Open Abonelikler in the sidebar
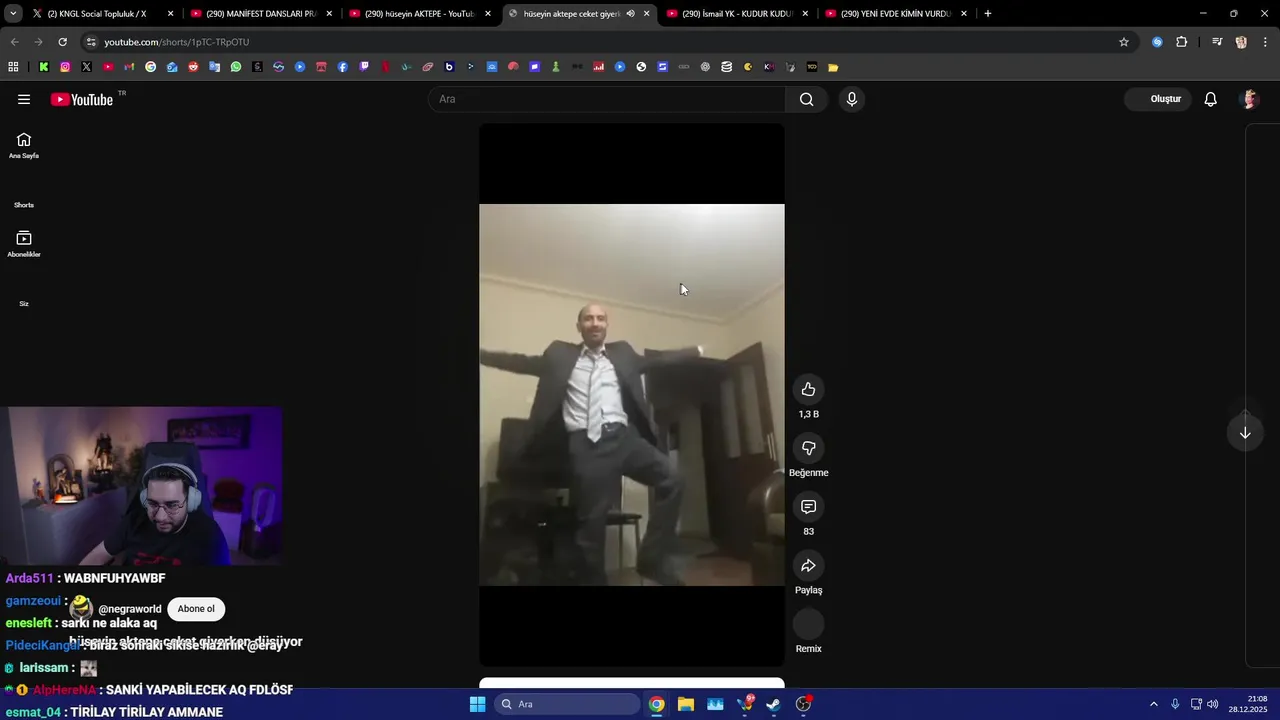The width and height of the screenshot is (1280, 720). point(24,245)
